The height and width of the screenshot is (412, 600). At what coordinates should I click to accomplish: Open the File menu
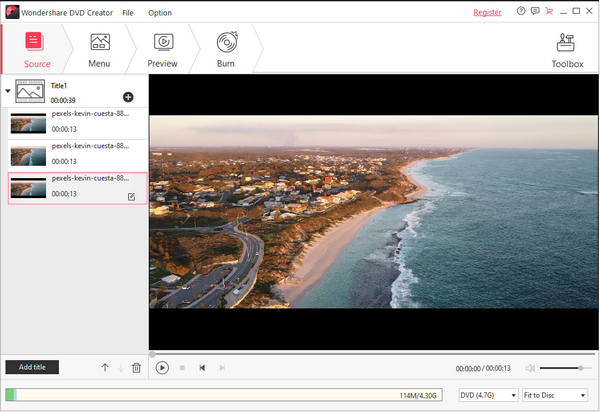tap(128, 13)
